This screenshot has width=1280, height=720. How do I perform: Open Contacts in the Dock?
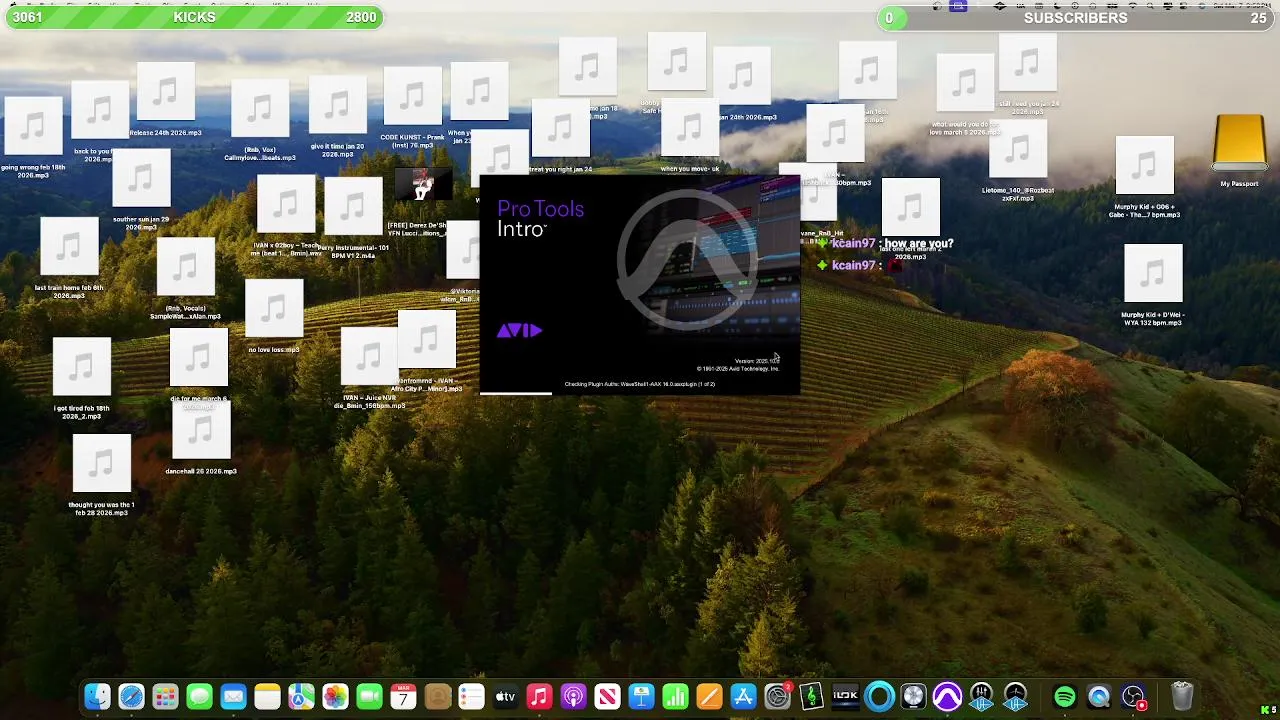pos(437,696)
